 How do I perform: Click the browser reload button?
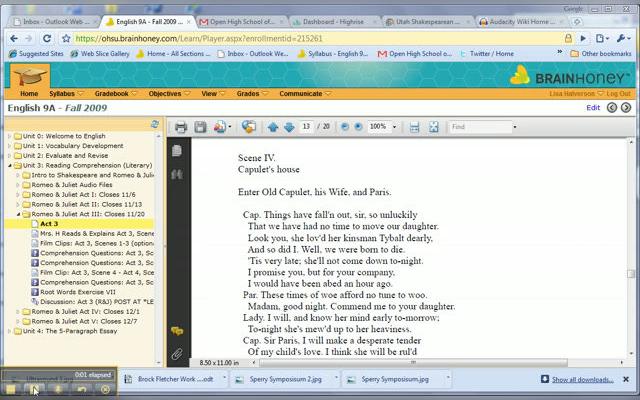(x=48, y=38)
